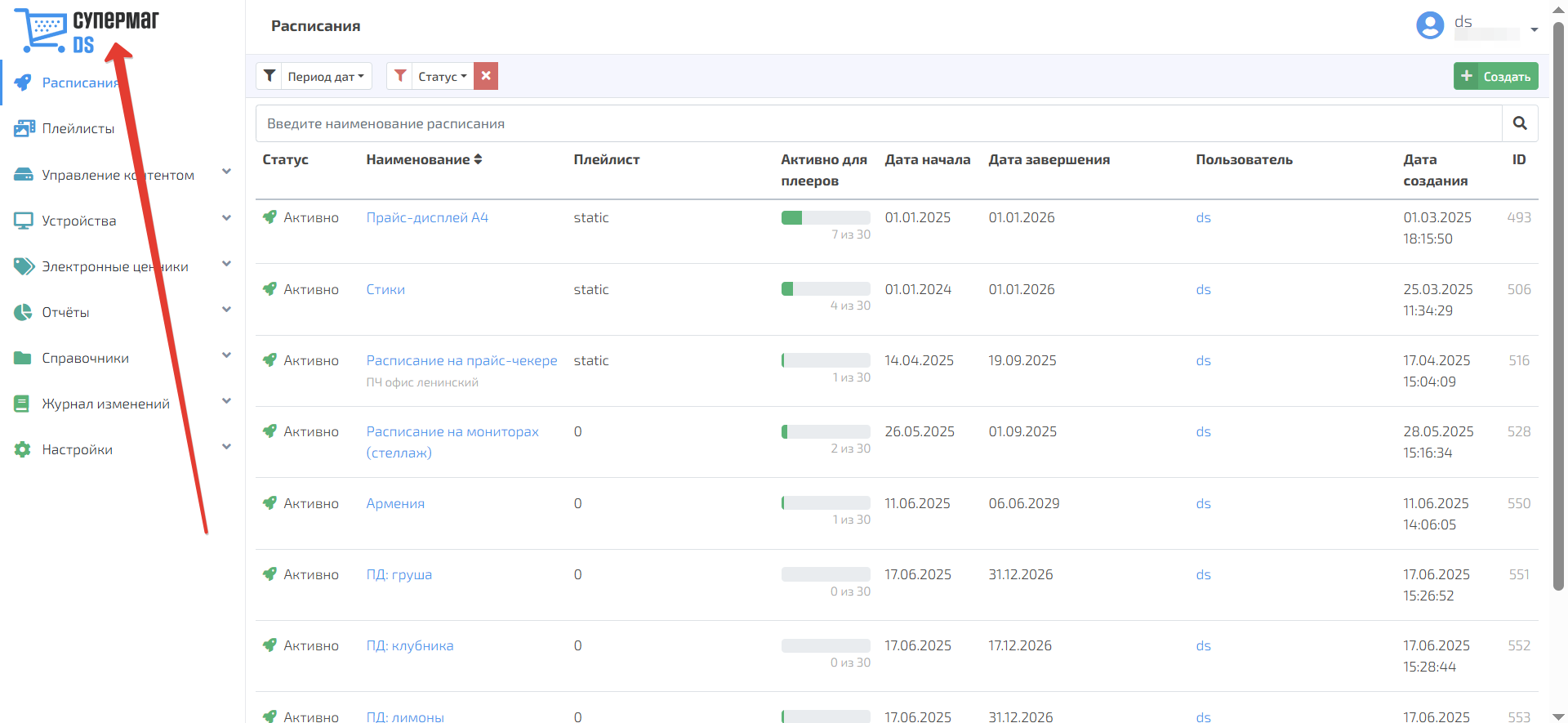This screenshot has height=723, width=1568.
Task: Go to Расписания in sidebar
Action: tap(81, 83)
